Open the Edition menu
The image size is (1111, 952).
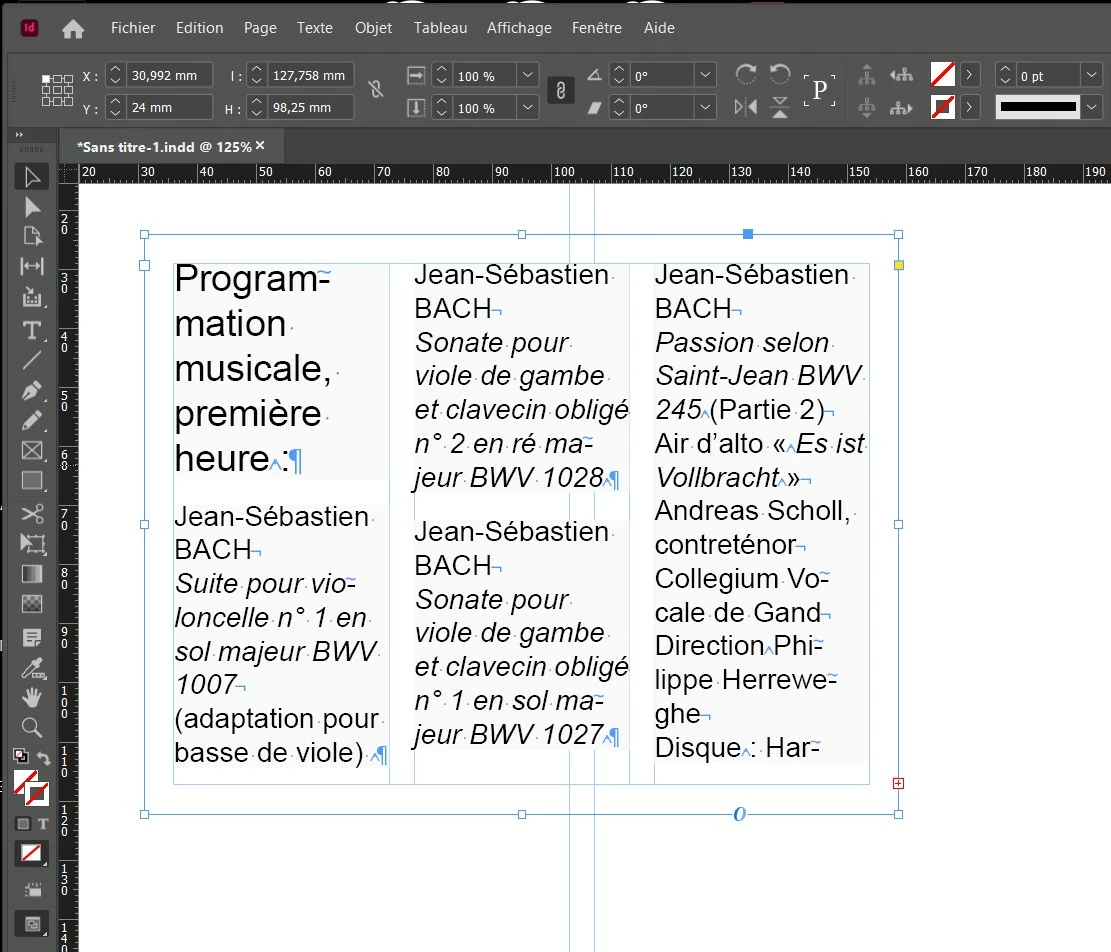point(199,28)
